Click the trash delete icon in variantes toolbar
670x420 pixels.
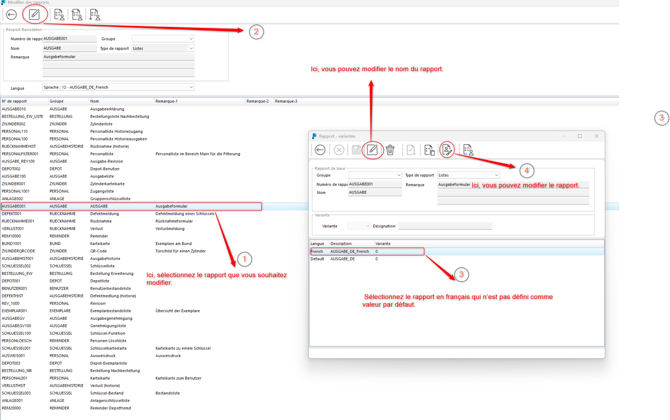tap(390, 150)
